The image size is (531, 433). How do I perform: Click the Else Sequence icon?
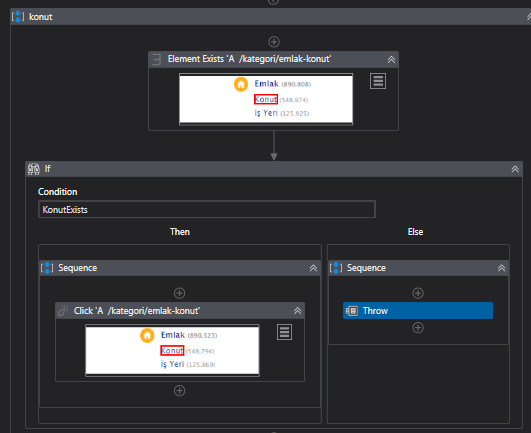(x=336, y=268)
